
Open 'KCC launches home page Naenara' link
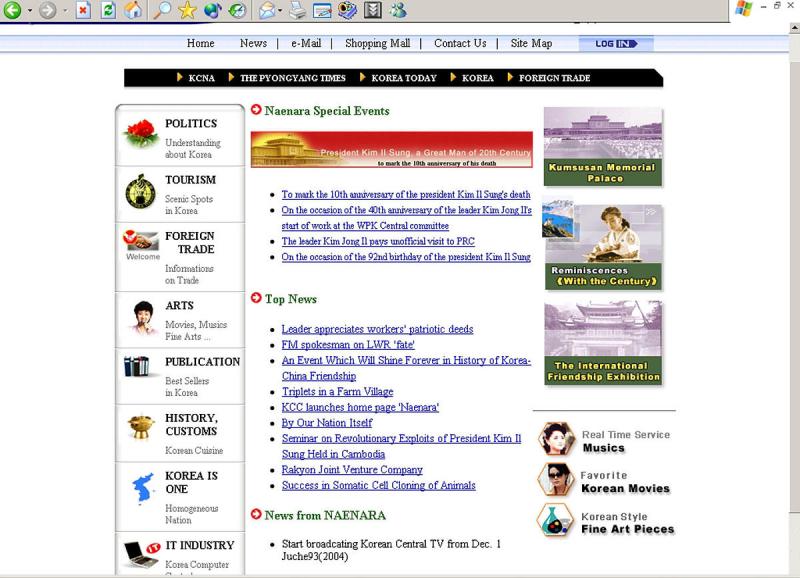tap(360, 408)
